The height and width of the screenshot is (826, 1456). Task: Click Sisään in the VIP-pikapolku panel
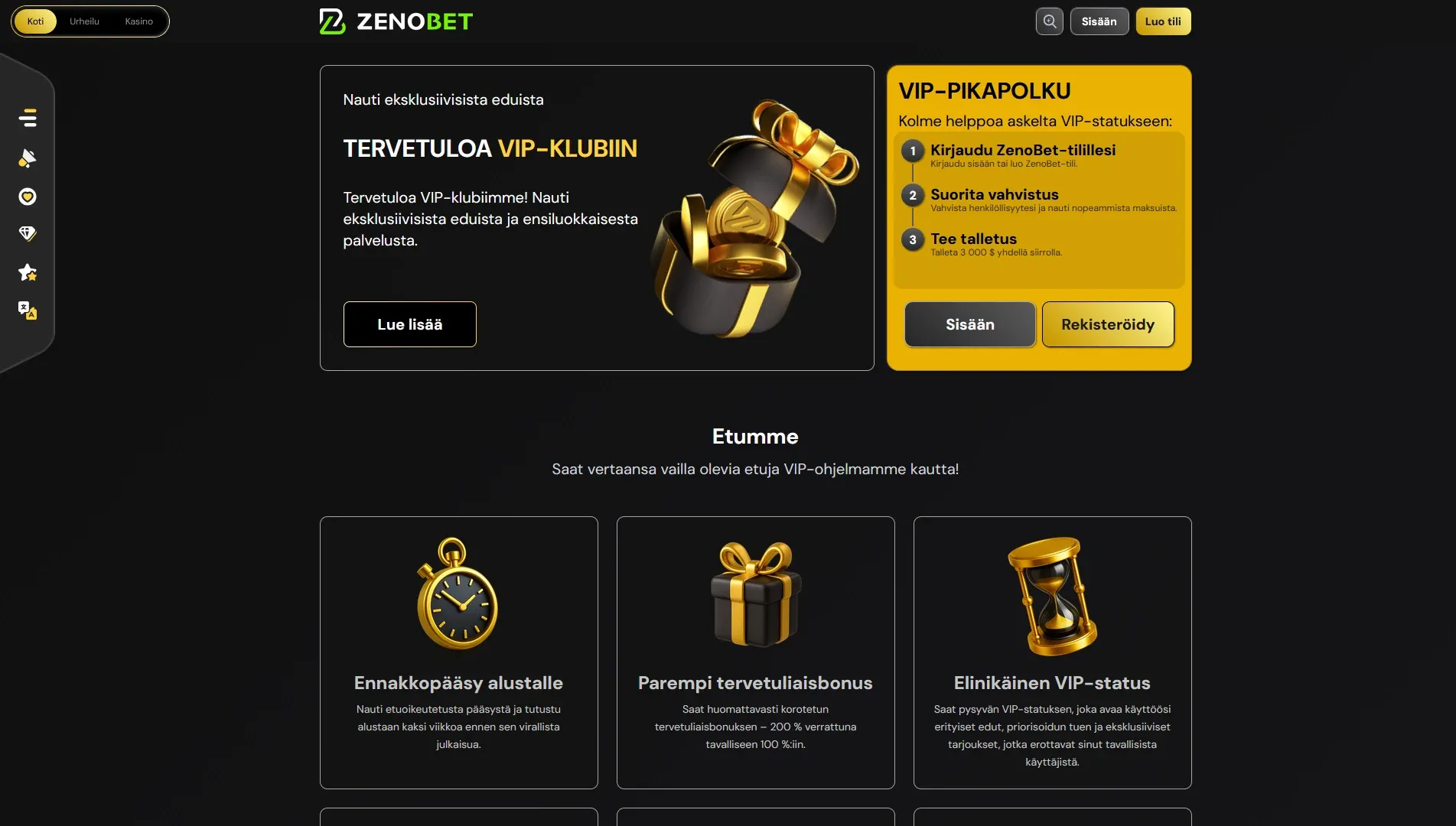(970, 324)
